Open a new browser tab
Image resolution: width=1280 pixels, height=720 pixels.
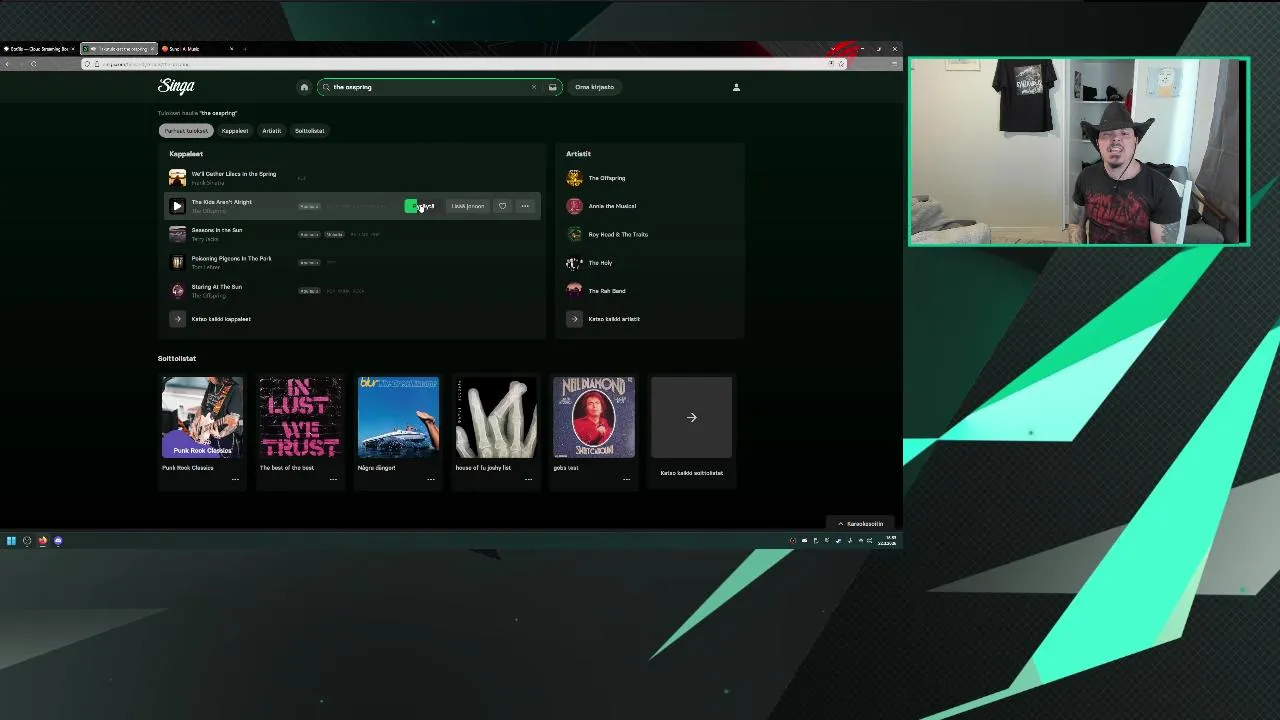[x=245, y=49]
